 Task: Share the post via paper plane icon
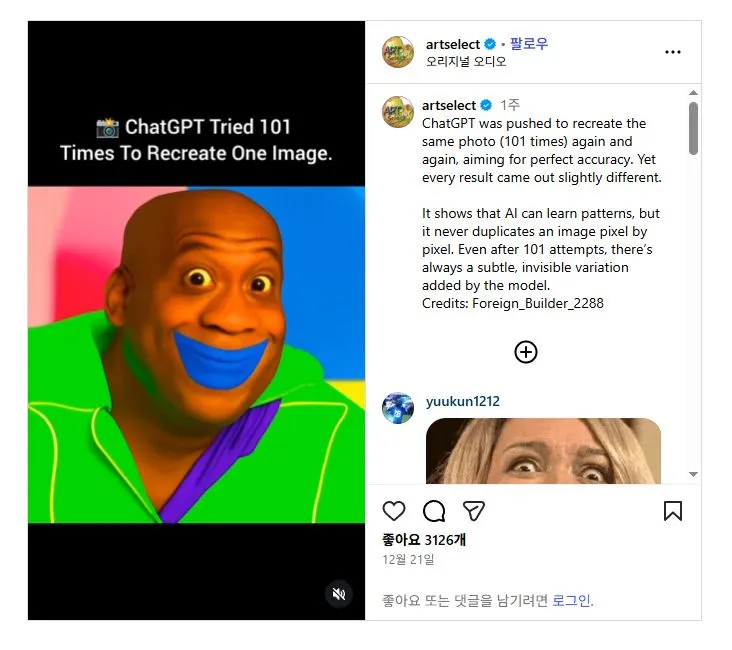point(473,511)
